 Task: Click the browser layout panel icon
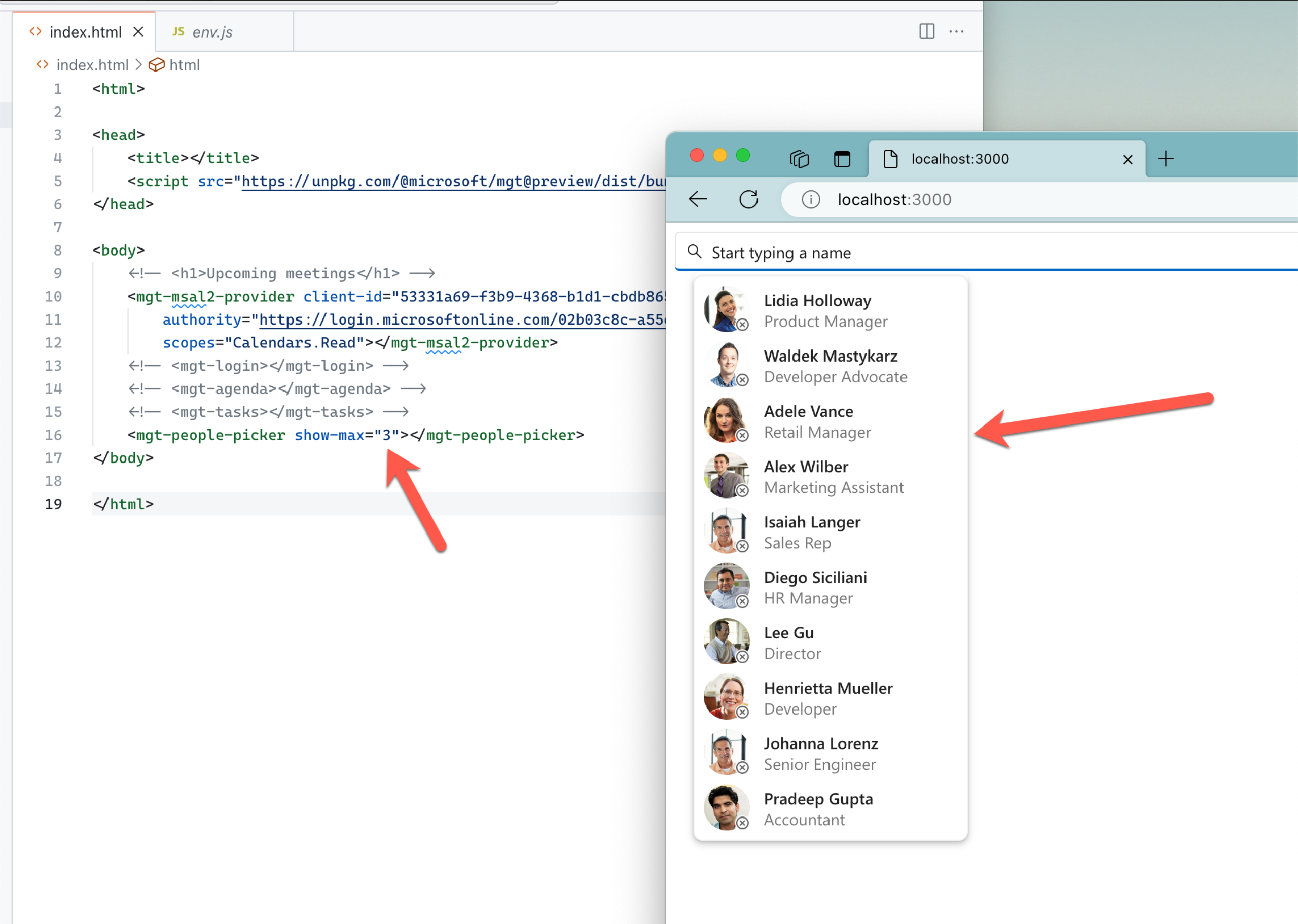point(842,159)
